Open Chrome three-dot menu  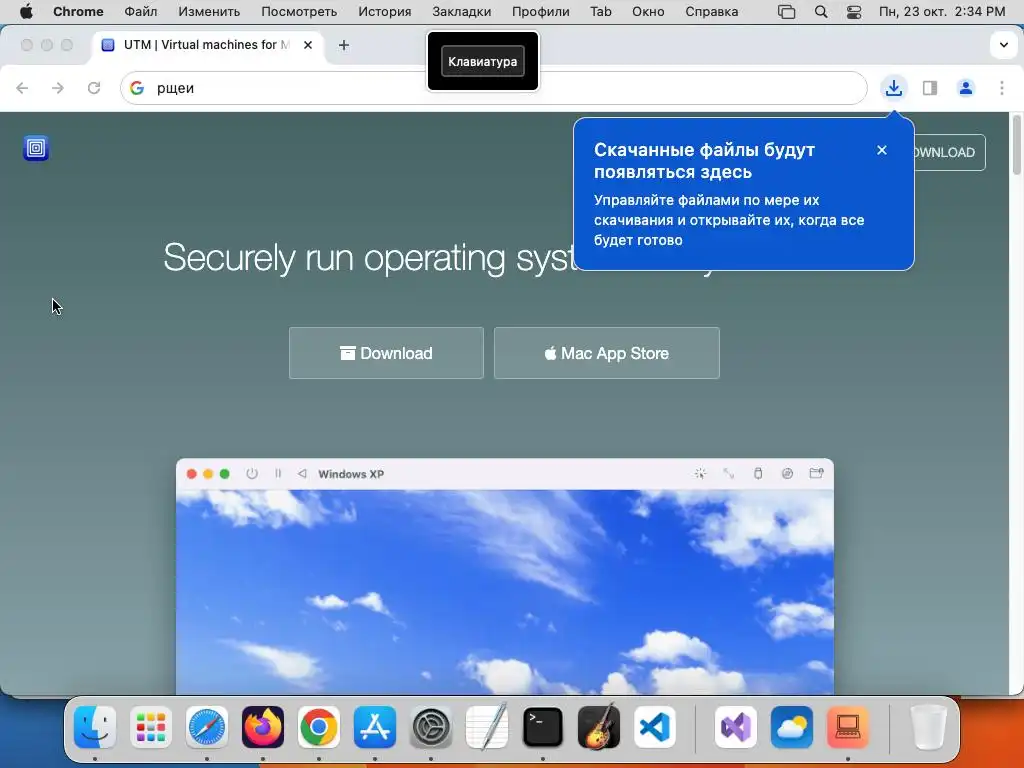click(1002, 88)
